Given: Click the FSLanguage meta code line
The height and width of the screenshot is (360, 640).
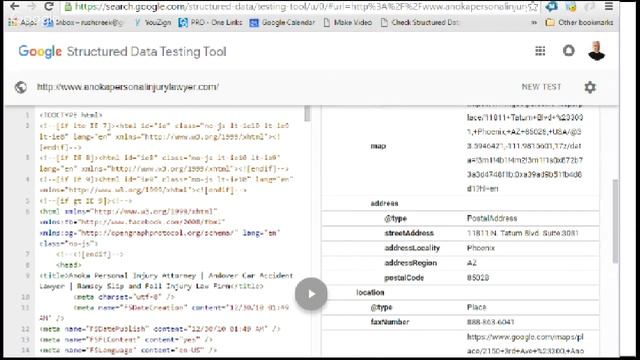Looking at the screenshot, I should (x=128, y=350).
